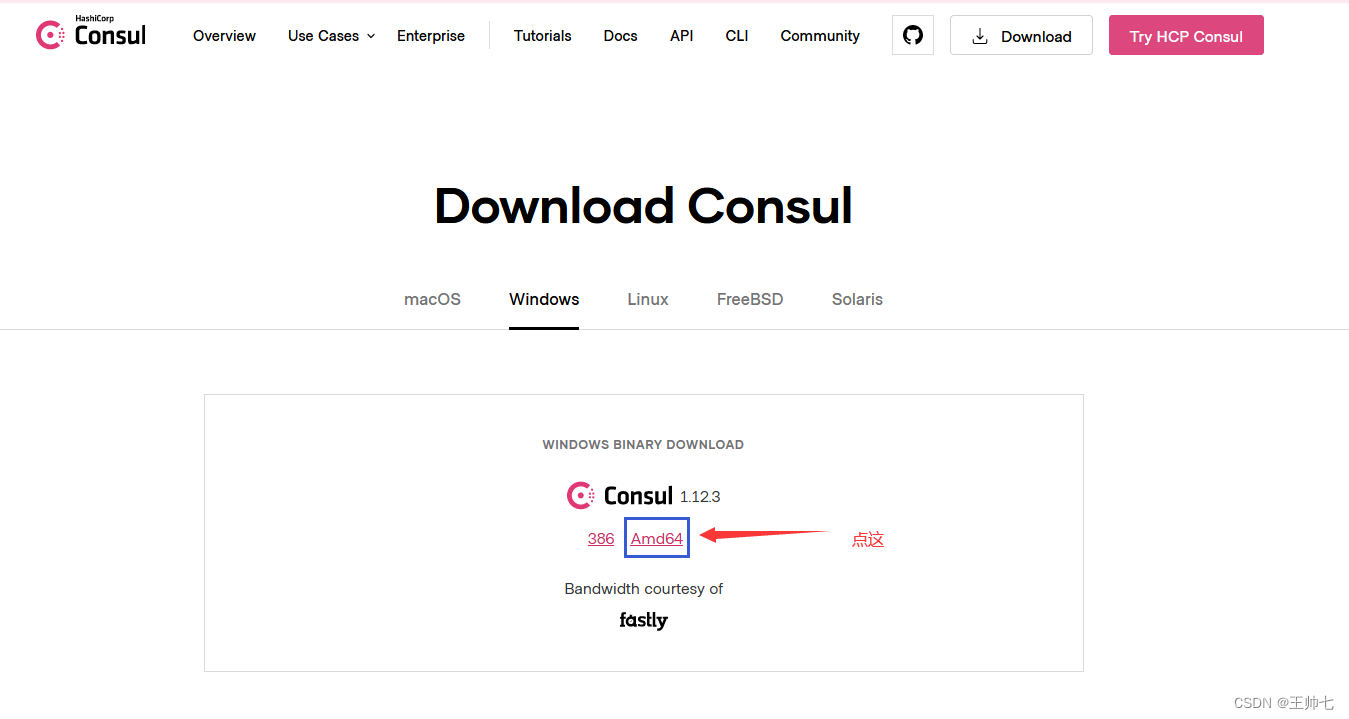
Task: Switch to the Linux tab
Action: [647, 299]
